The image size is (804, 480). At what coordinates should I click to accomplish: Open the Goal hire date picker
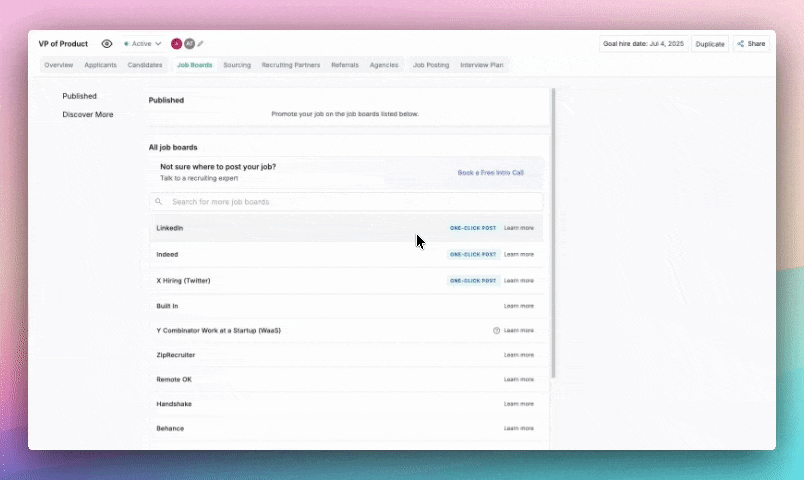643,44
